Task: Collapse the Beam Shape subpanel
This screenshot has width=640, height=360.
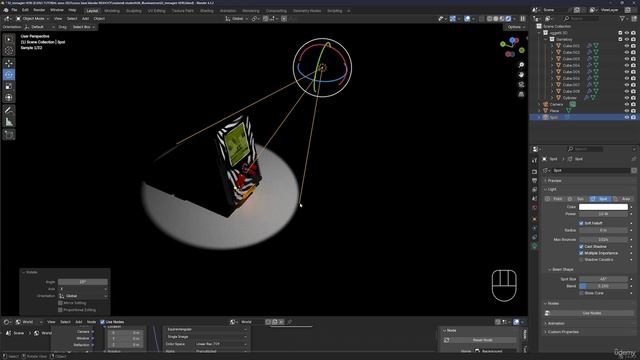Action: coord(561,269)
